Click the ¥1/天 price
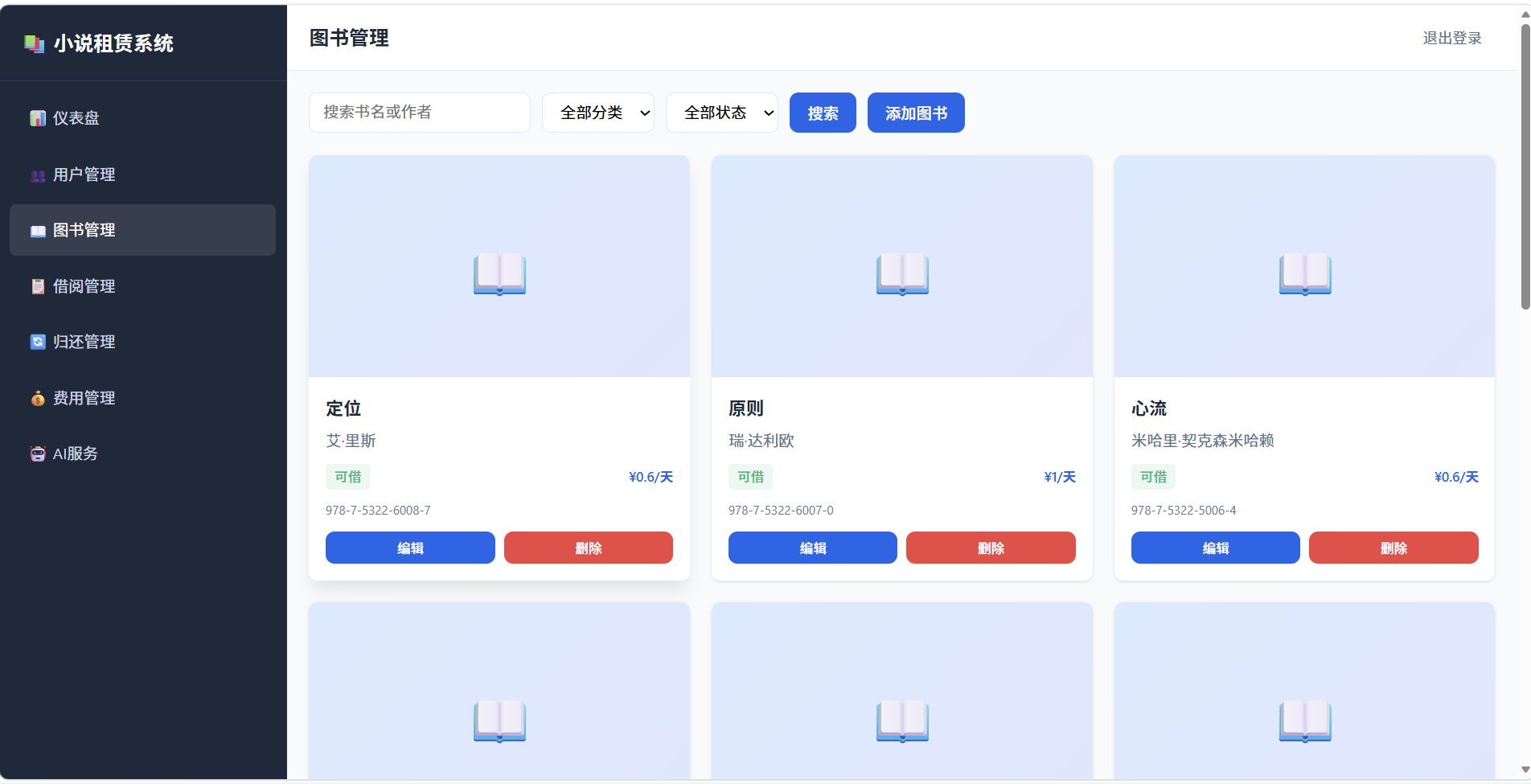Viewport: 1531px width, 784px height. tap(1060, 477)
